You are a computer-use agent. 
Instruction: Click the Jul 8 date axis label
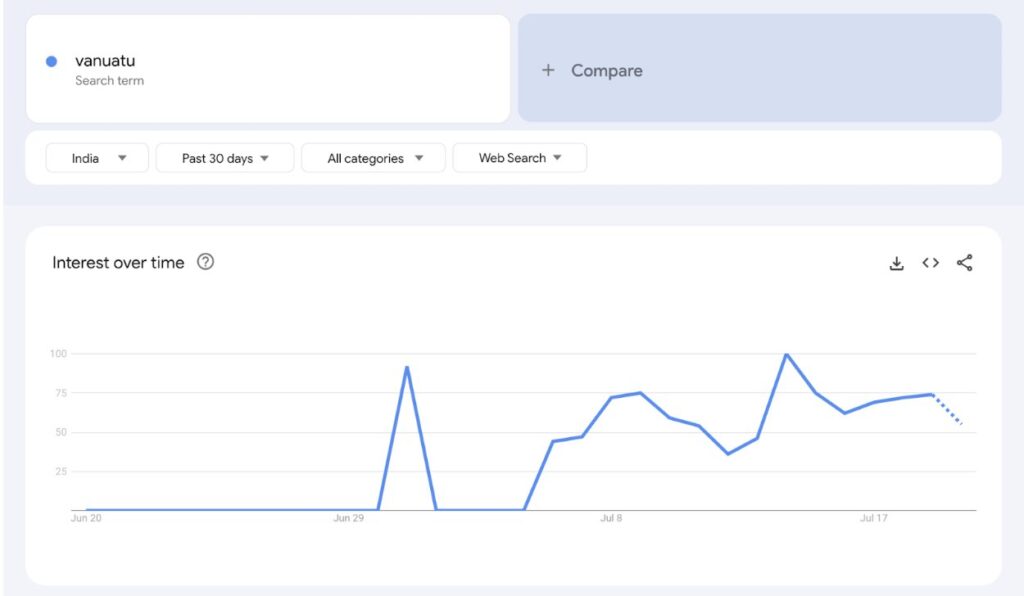611,518
